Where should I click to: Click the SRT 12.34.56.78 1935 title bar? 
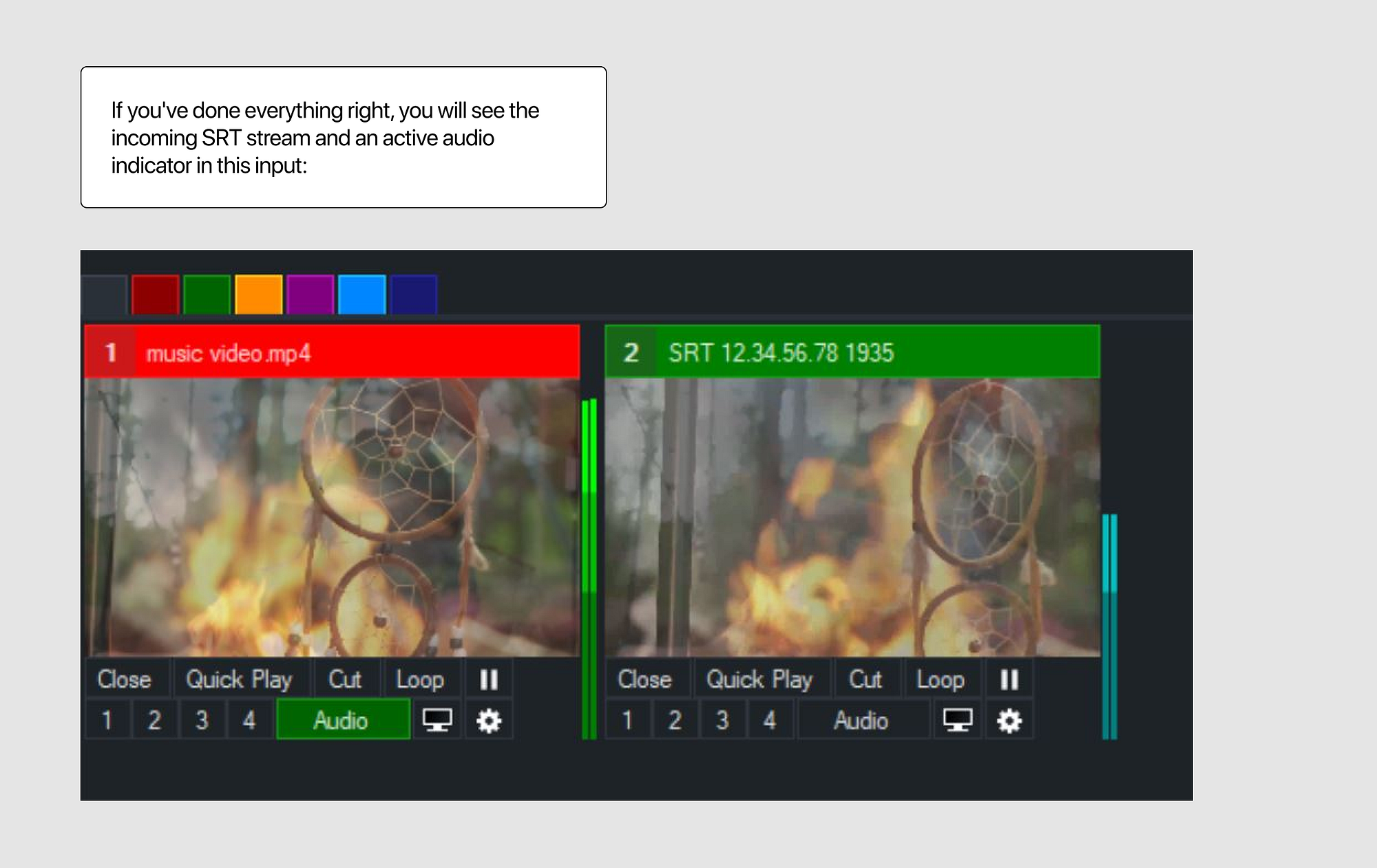point(852,352)
